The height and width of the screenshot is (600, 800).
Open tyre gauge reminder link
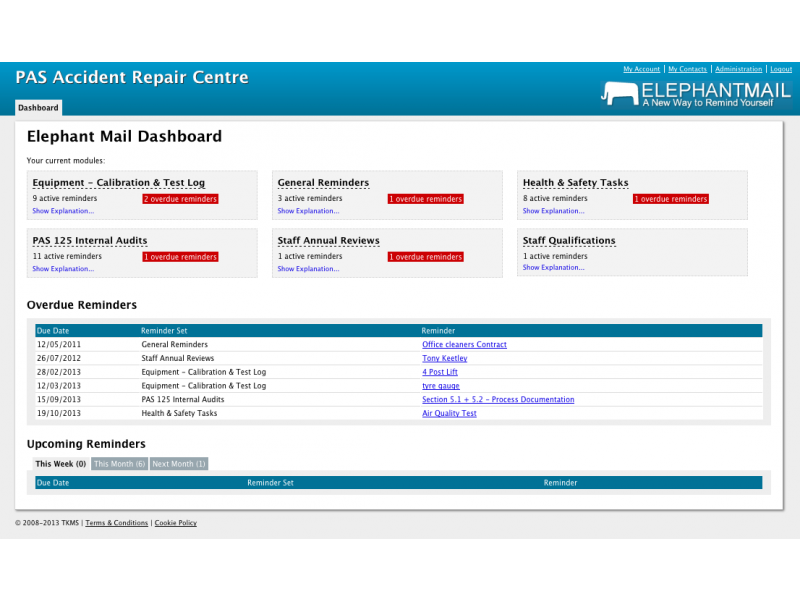click(x=441, y=386)
